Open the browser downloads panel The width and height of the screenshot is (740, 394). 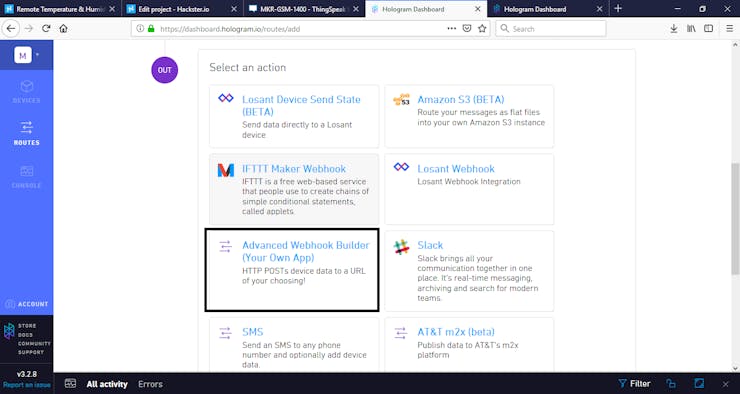[674, 29]
